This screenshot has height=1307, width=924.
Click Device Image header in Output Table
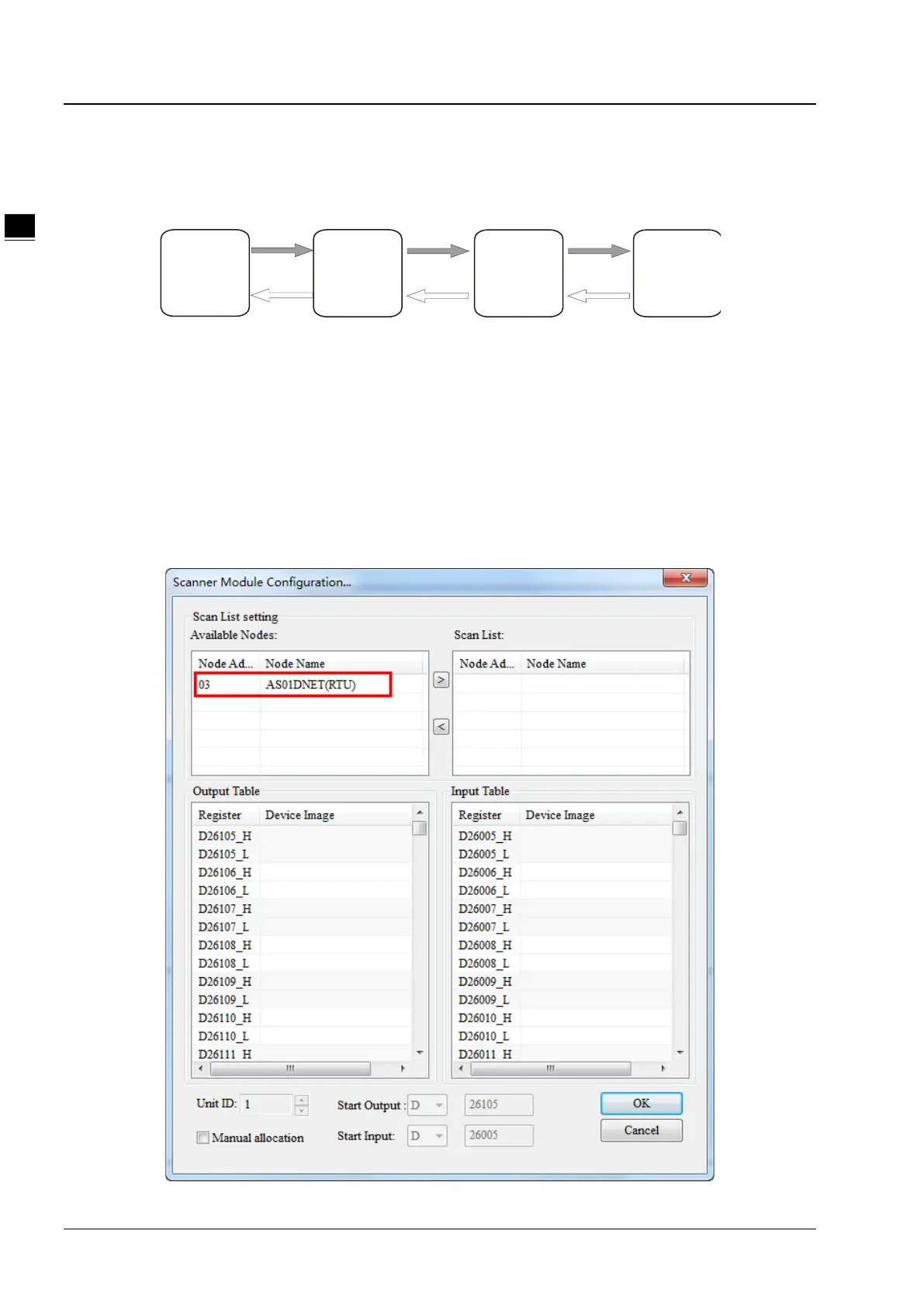[x=335, y=815]
